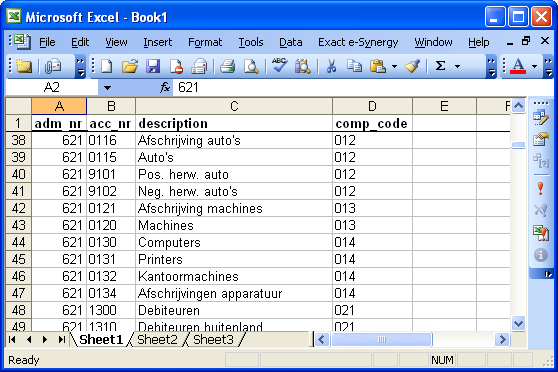Screen dimensions: 558x372
Task: Expand formatting toolbar options chevron
Action: point(548,66)
